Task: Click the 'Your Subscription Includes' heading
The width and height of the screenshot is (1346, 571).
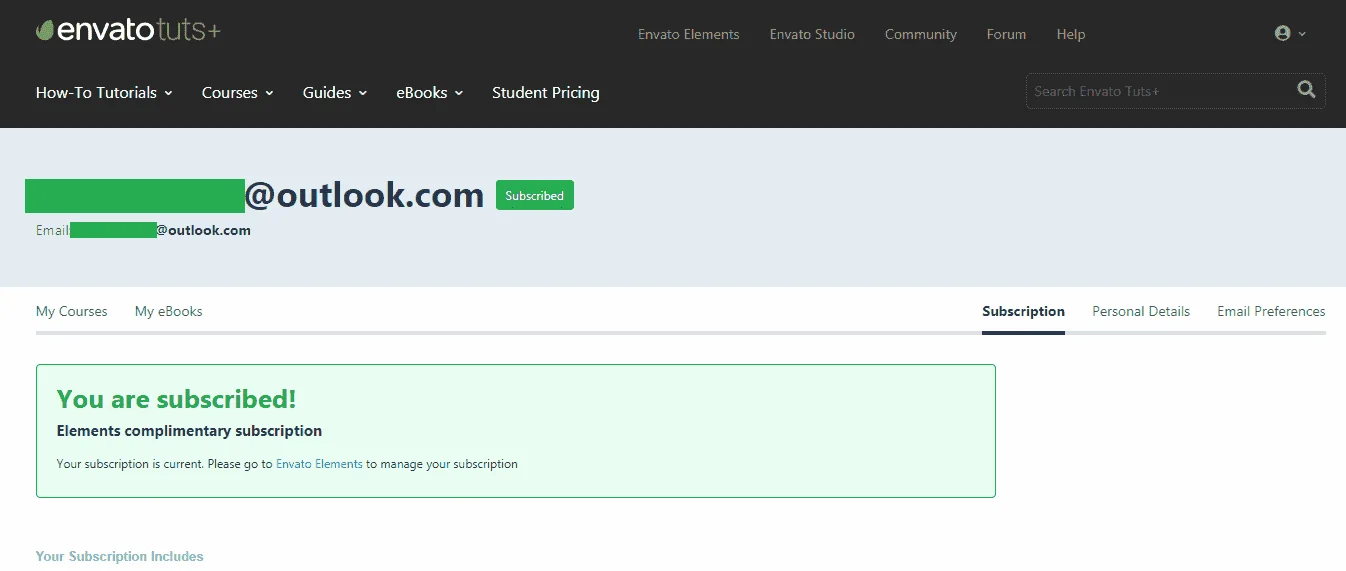Action: (x=119, y=556)
